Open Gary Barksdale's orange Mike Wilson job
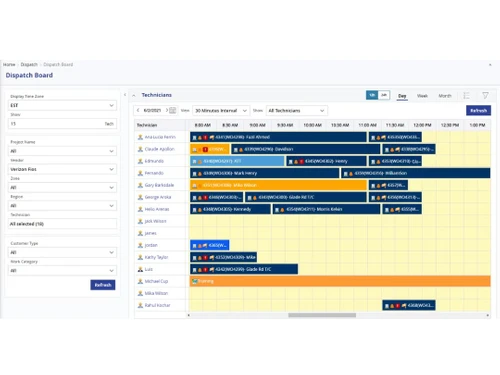The height and width of the screenshot is (375, 500). (278, 185)
